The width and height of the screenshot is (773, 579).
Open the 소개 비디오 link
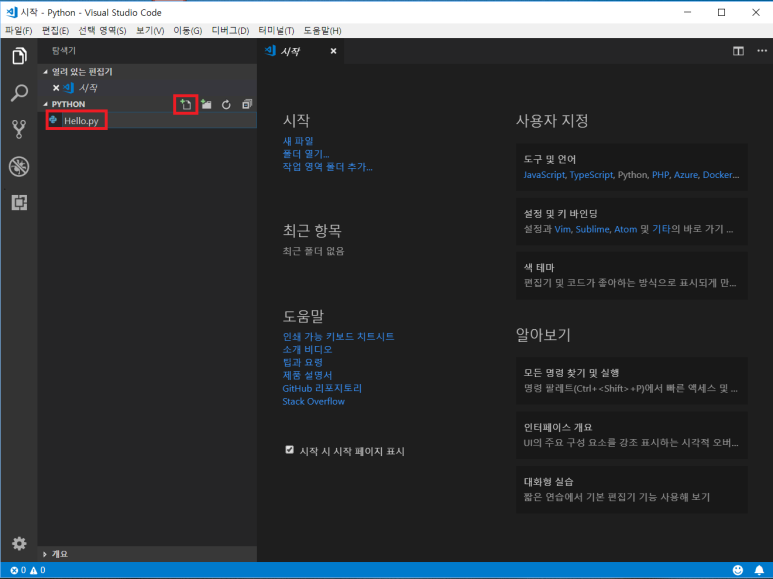(307, 349)
